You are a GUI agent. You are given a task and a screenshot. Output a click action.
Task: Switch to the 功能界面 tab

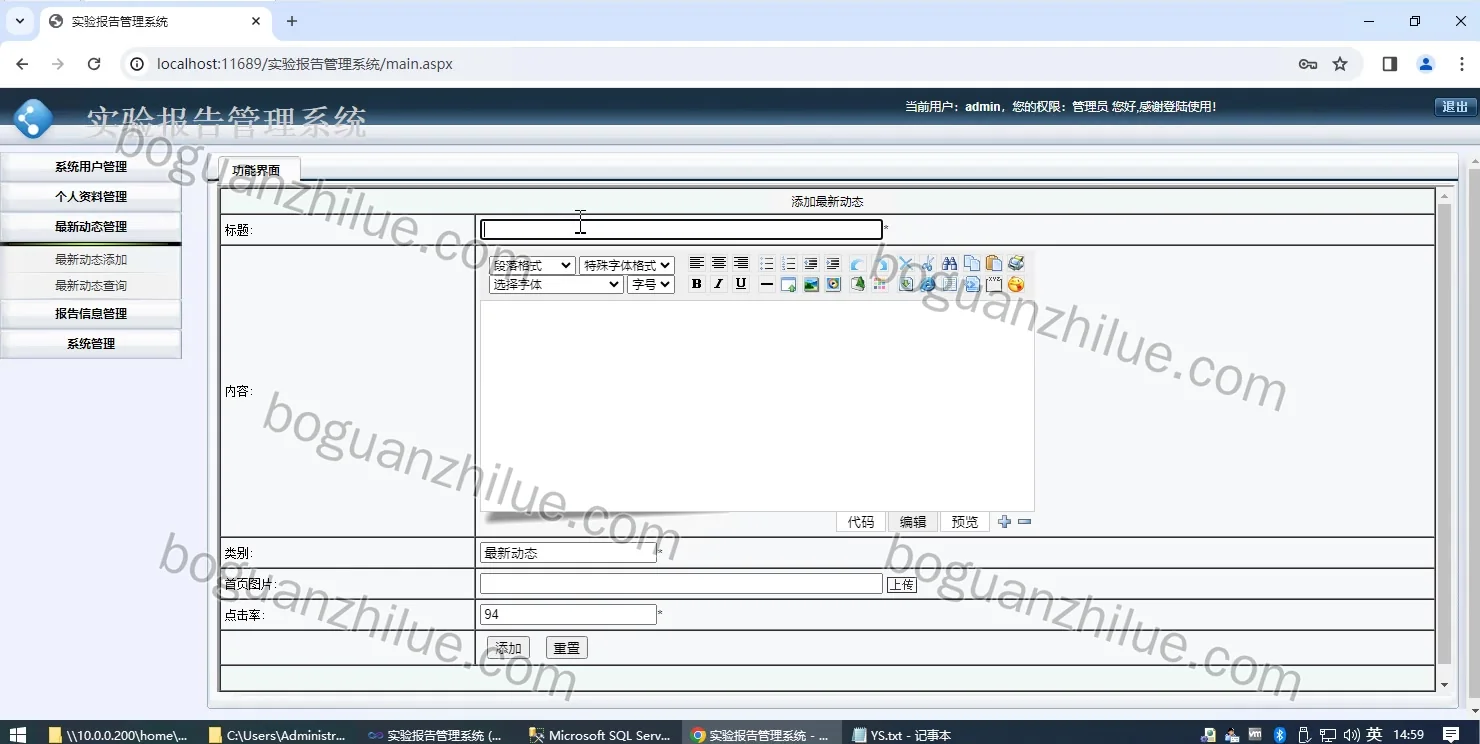[256, 170]
